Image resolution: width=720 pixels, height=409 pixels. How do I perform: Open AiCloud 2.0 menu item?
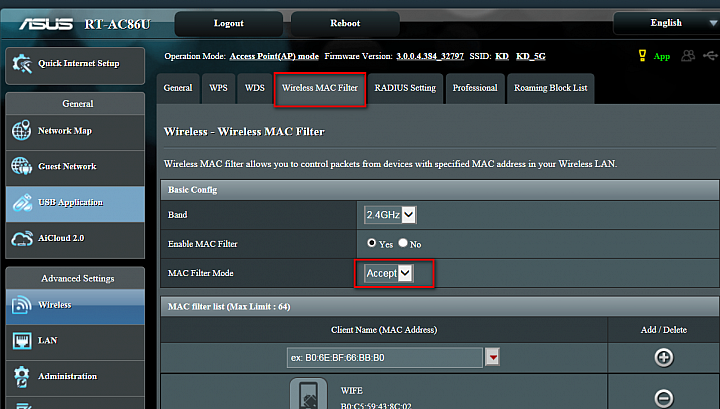tap(75, 240)
